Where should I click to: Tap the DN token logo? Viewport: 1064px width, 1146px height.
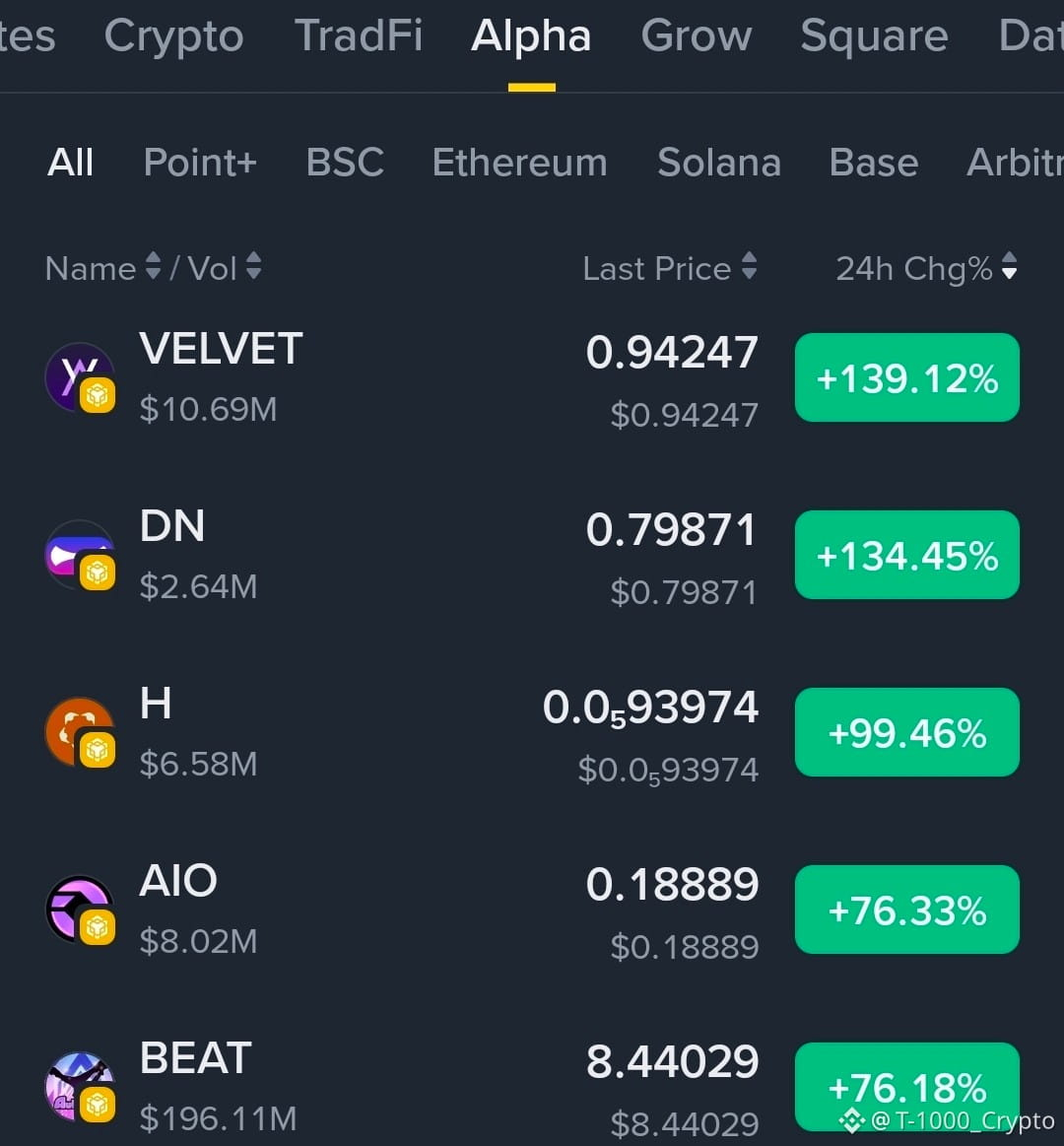point(80,555)
